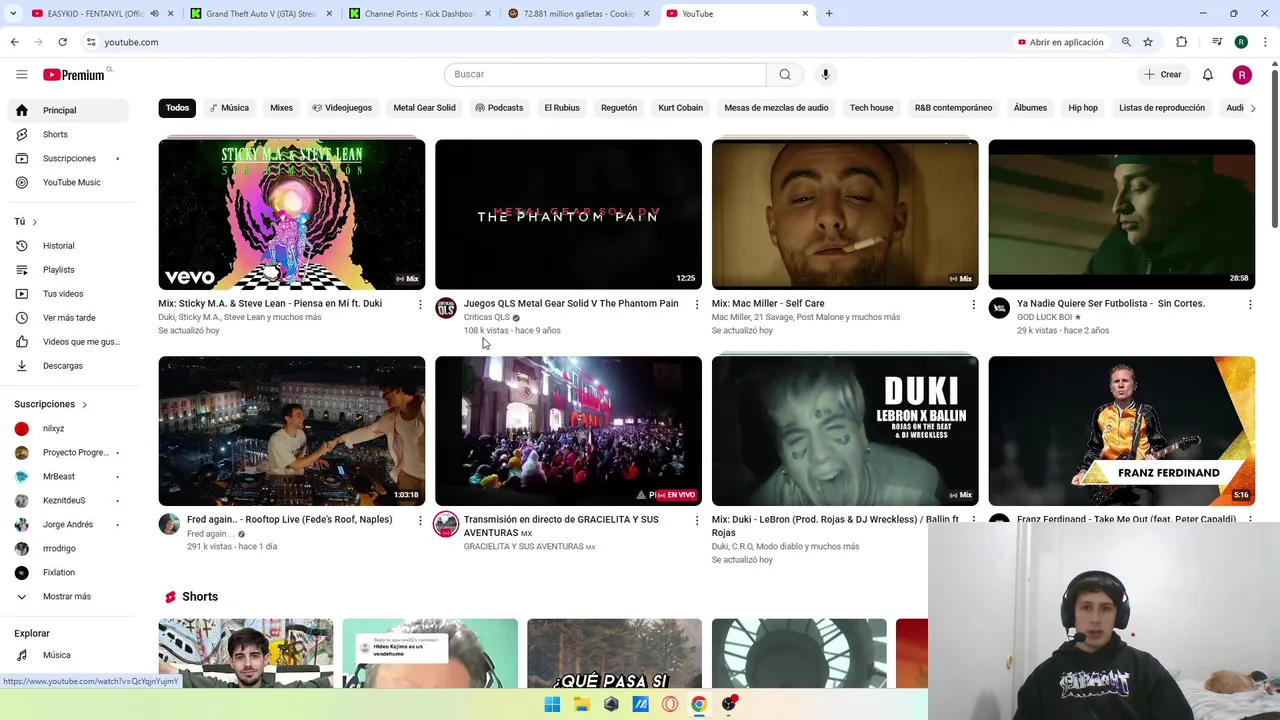Go back in Chrome
Image resolution: width=1280 pixels, height=720 pixels.
tap(14, 42)
